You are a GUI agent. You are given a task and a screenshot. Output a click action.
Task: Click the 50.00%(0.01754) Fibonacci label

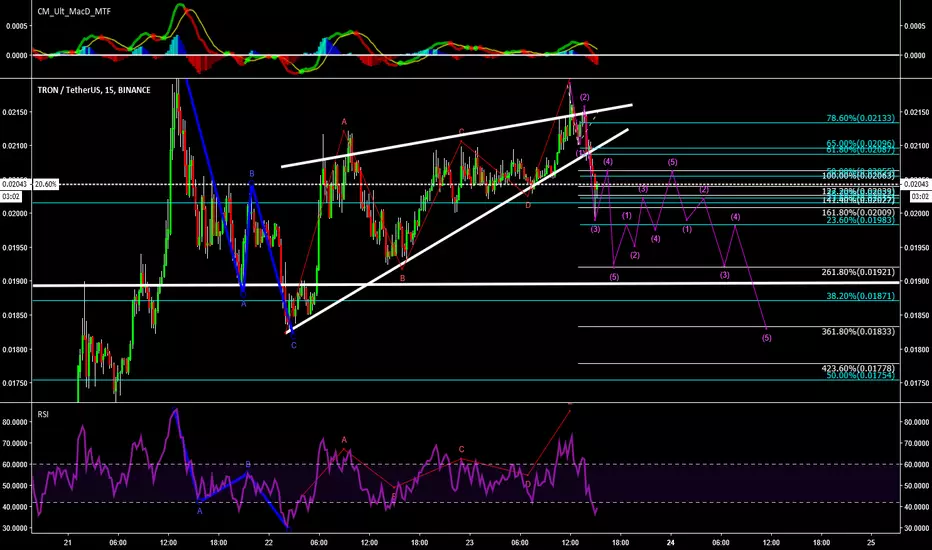click(860, 375)
